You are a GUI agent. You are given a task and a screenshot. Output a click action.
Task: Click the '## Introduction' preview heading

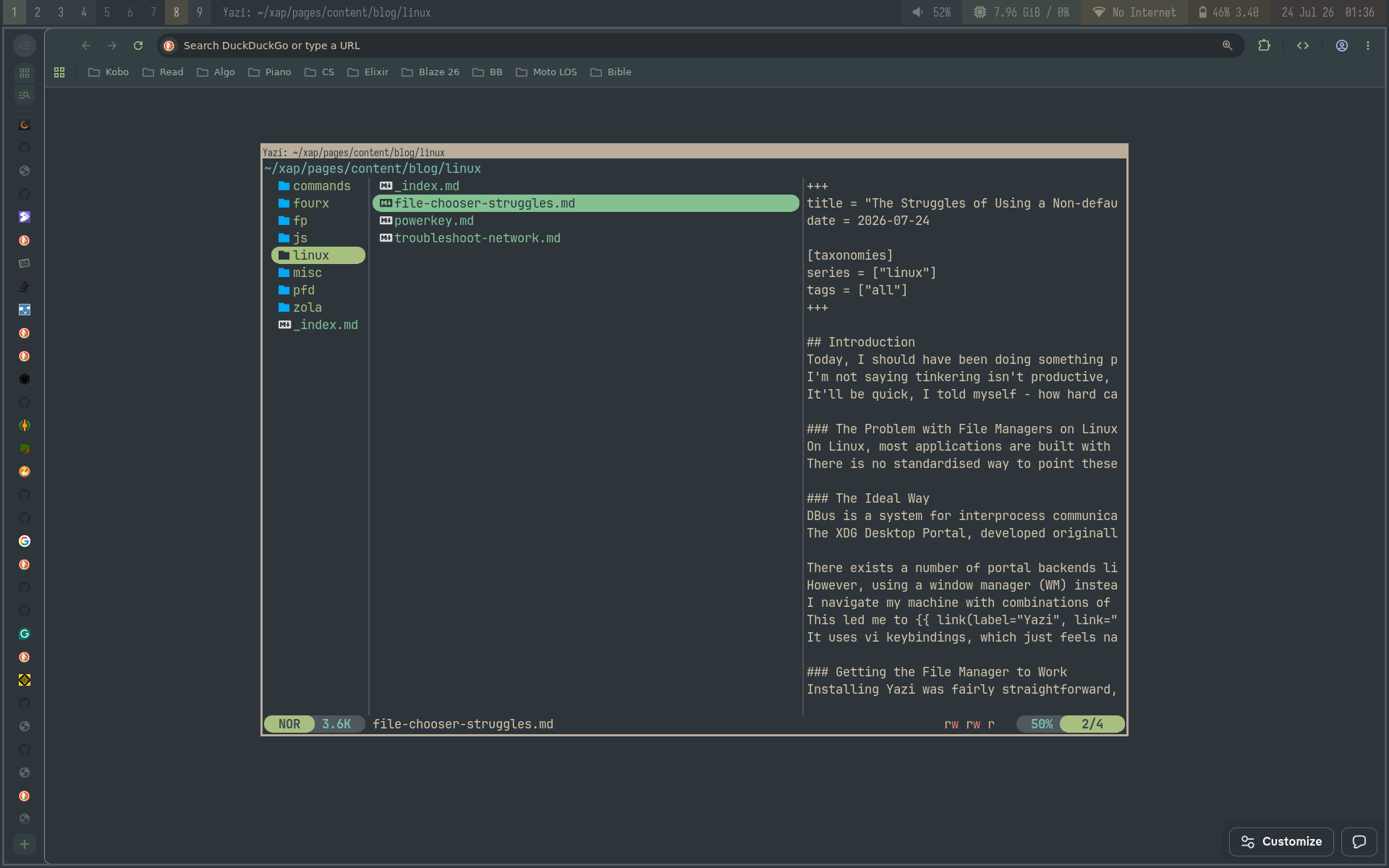(x=861, y=342)
